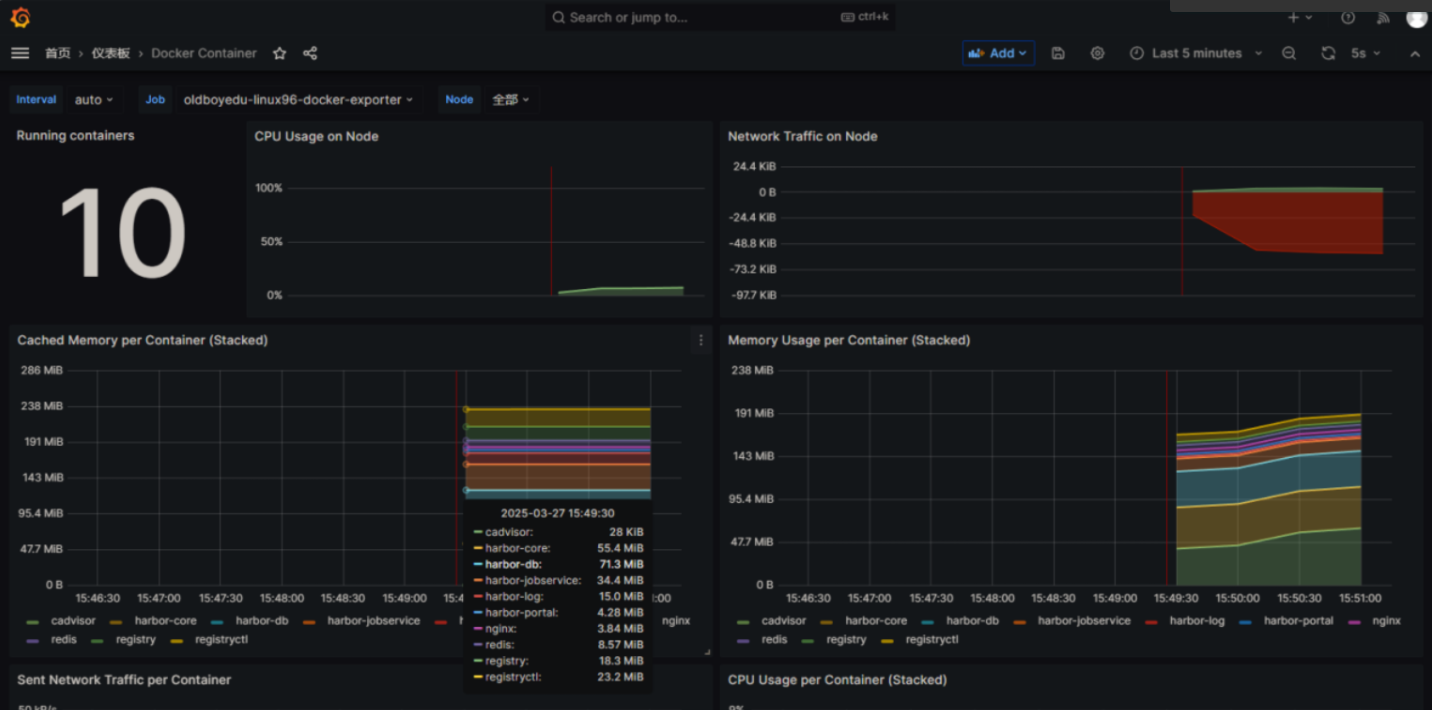Click the Docker Container breadcrumb

tap(204, 53)
